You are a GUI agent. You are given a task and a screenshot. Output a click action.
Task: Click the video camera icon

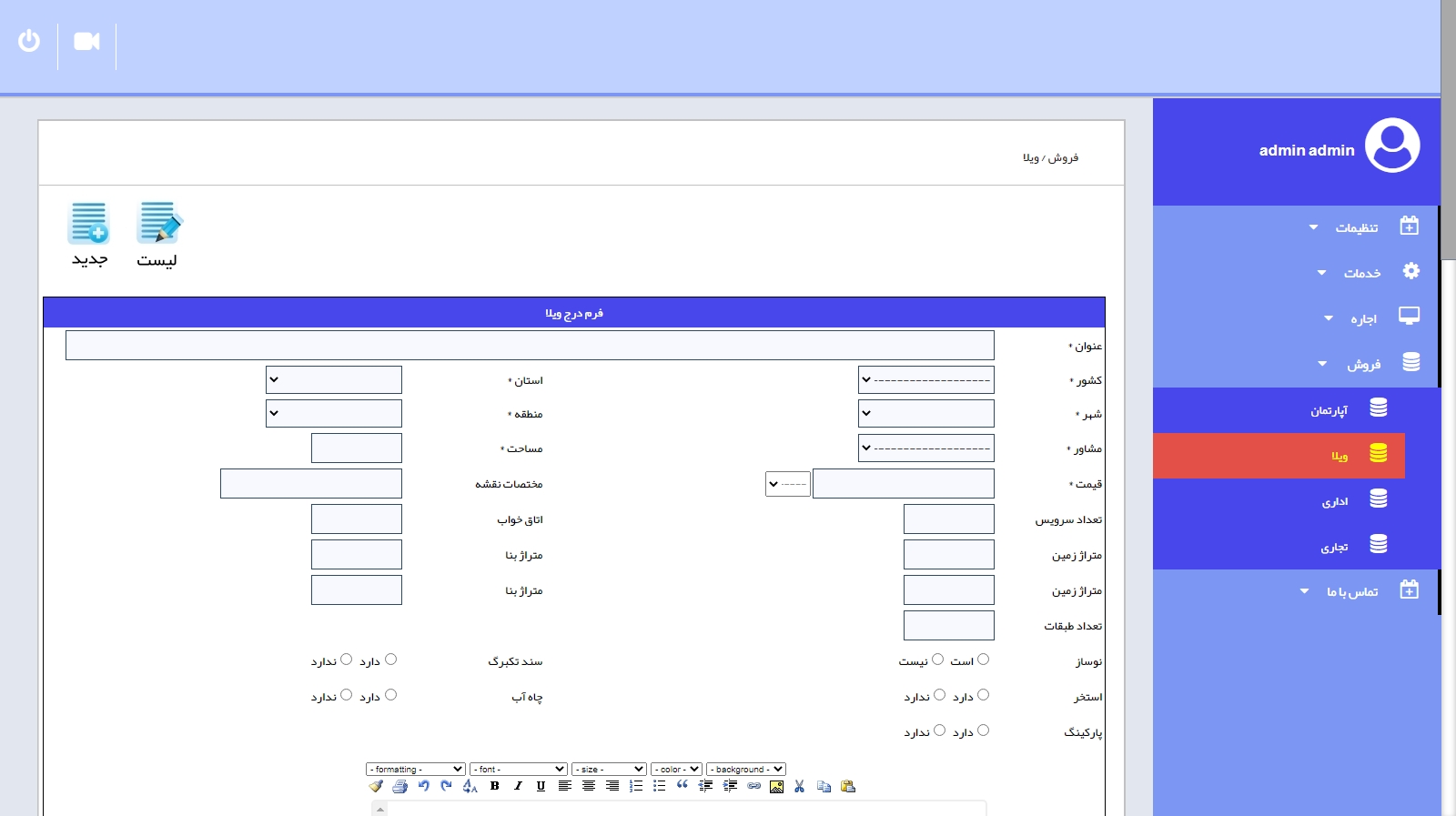point(86,42)
